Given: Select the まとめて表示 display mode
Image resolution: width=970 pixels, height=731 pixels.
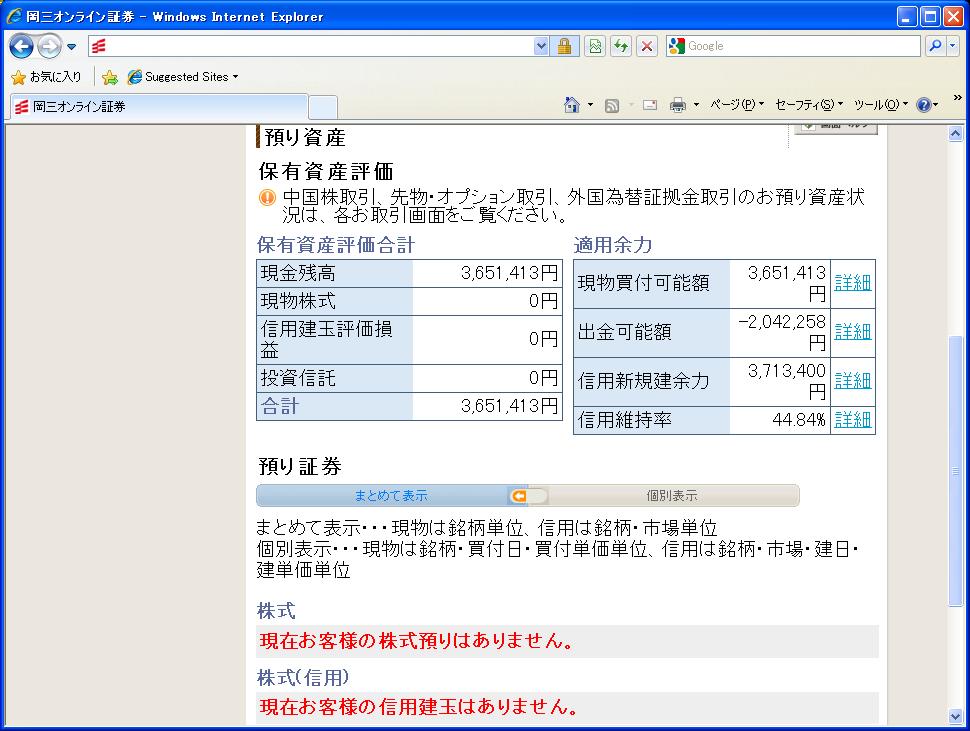Looking at the screenshot, I should [390, 496].
